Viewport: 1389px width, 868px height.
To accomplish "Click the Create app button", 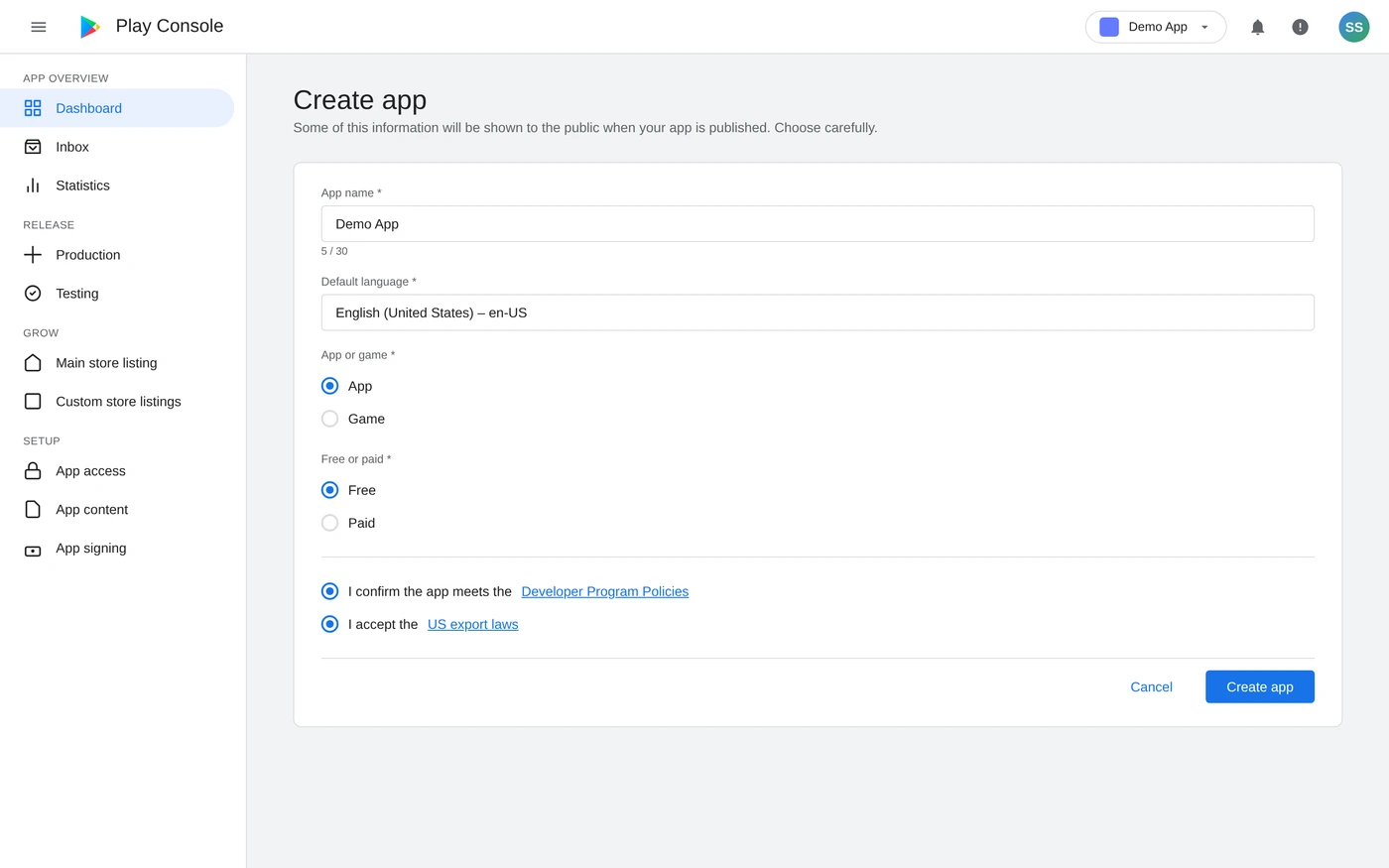I will (x=1259, y=686).
